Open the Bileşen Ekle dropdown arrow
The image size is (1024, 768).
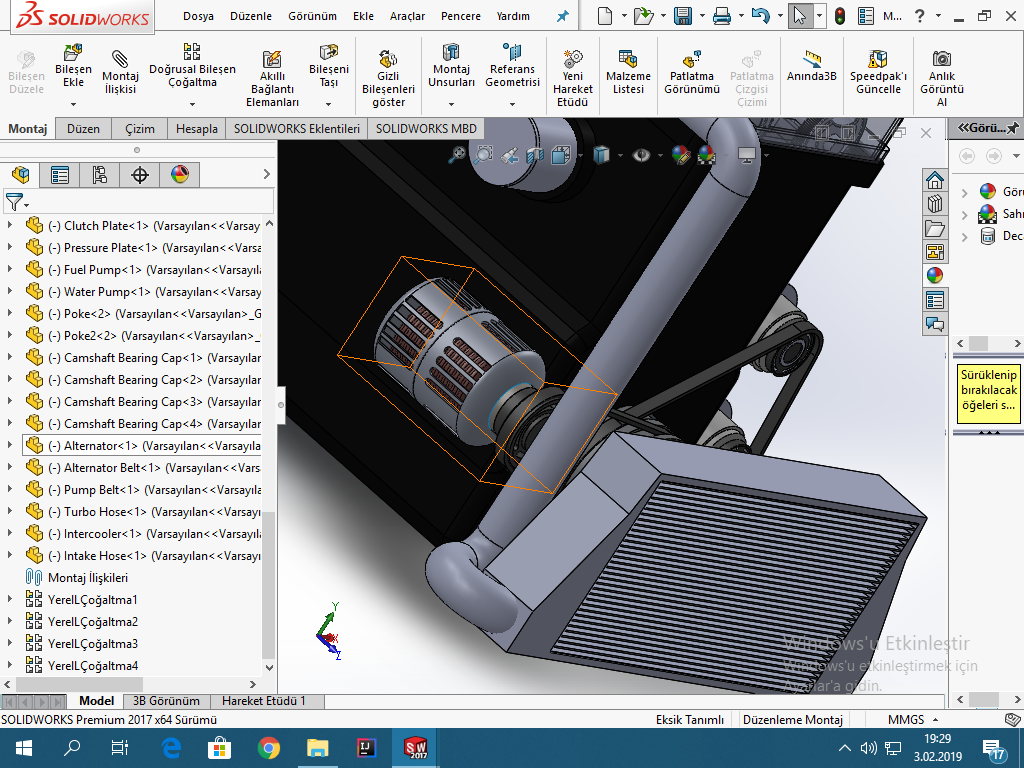[73, 104]
